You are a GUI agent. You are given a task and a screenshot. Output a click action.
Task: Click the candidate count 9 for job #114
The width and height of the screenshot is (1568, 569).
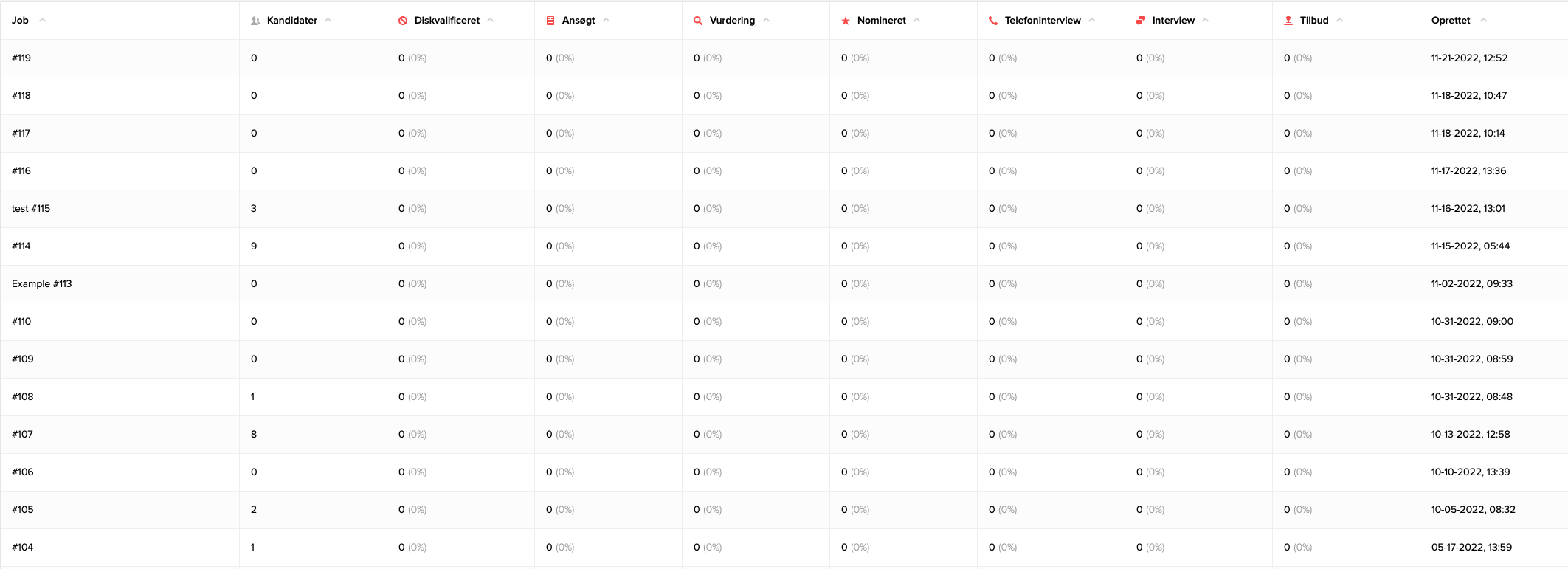pos(254,246)
